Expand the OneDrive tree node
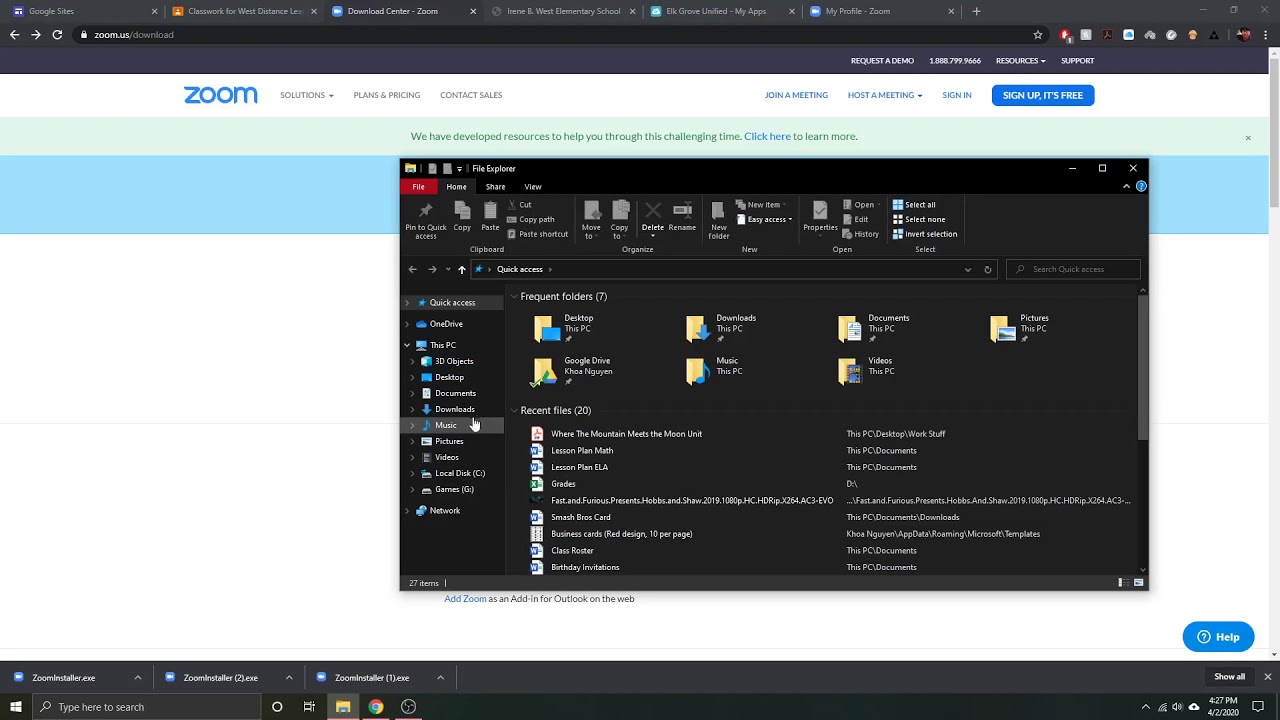 [407, 324]
